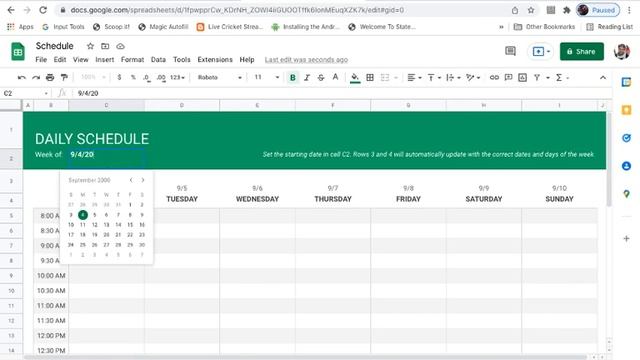The width and height of the screenshot is (640, 360).
Task: Open the Extensions menu
Action: pos(215,60)
